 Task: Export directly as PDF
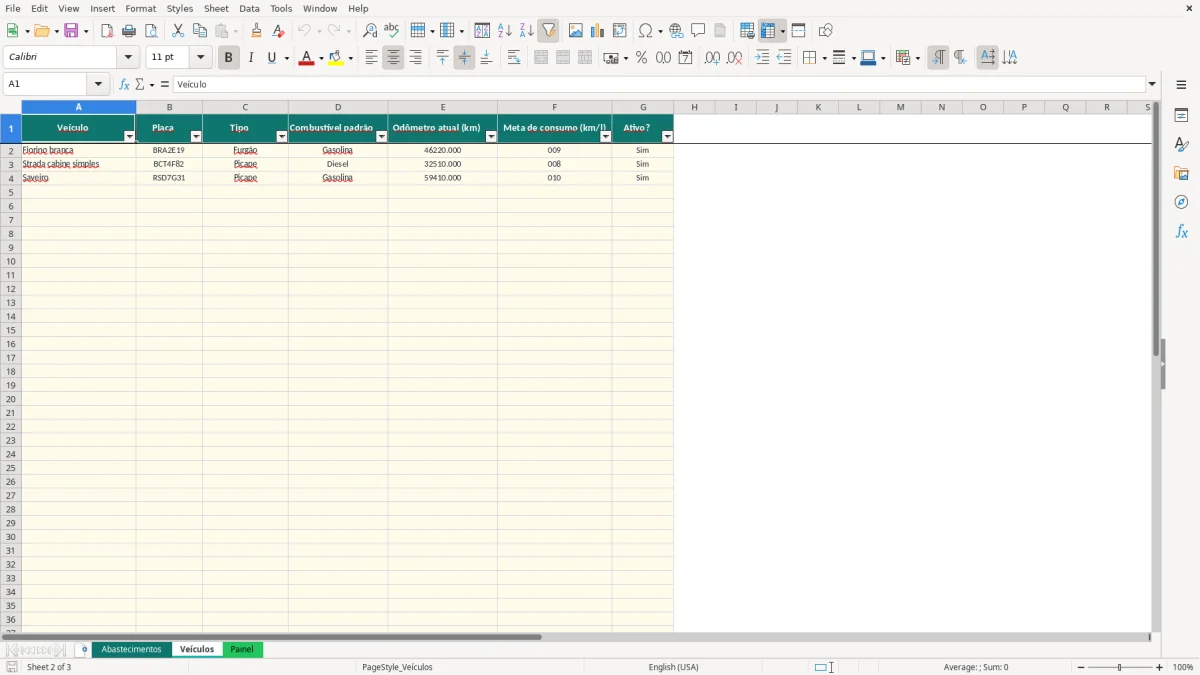107,31
